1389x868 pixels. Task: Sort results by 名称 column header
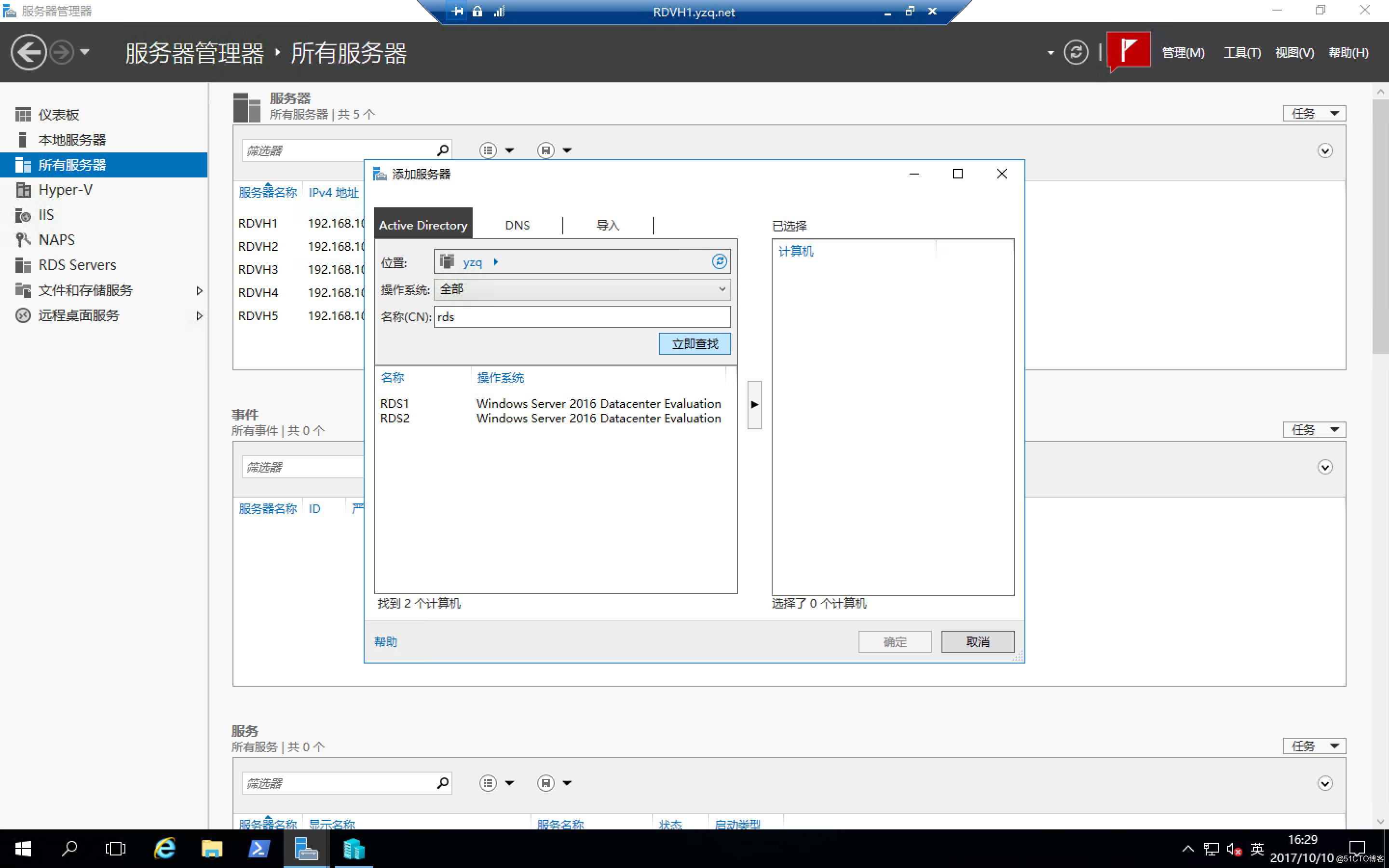point(392,378)
